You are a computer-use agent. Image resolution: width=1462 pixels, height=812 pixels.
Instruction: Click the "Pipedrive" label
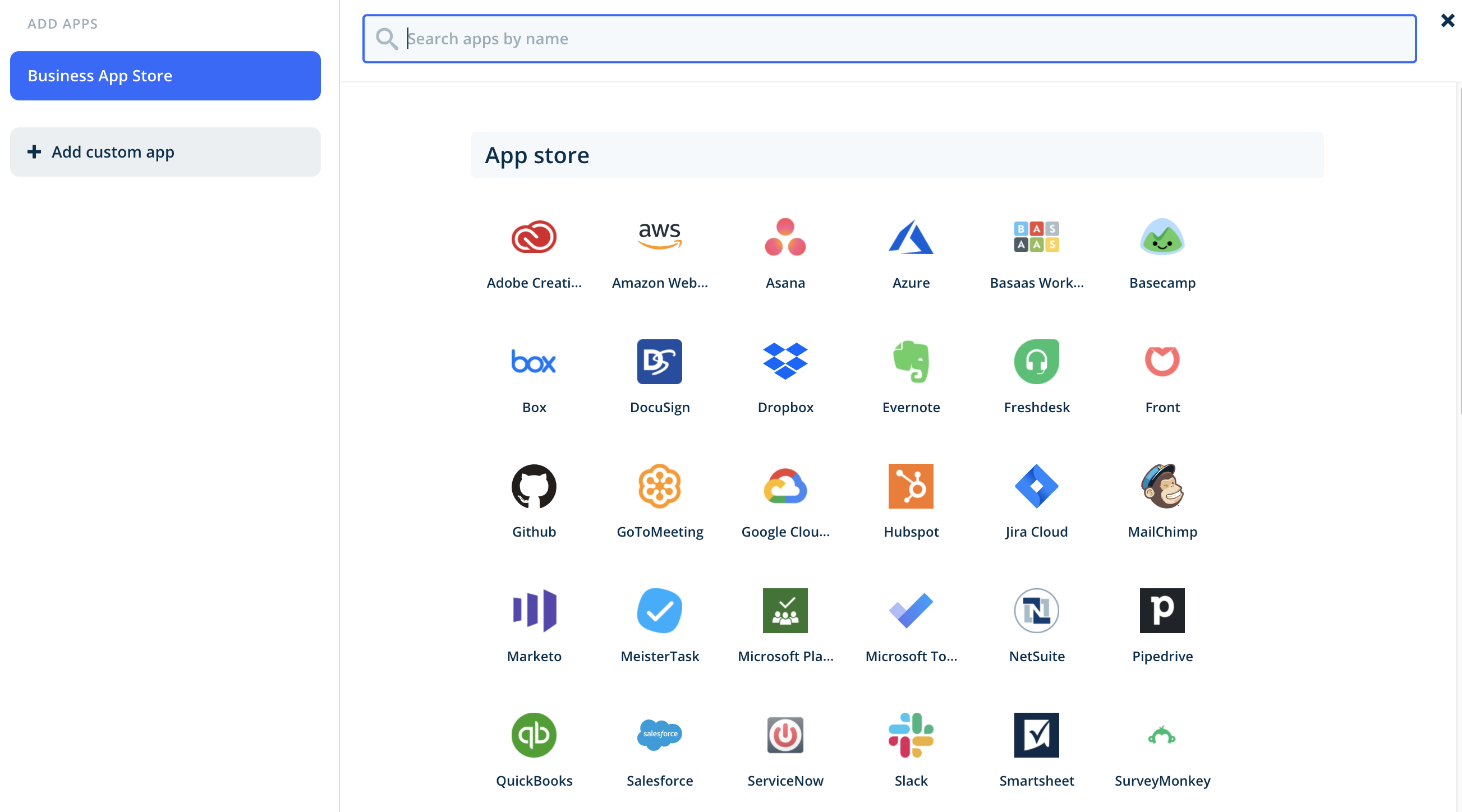pos(1162,656)
